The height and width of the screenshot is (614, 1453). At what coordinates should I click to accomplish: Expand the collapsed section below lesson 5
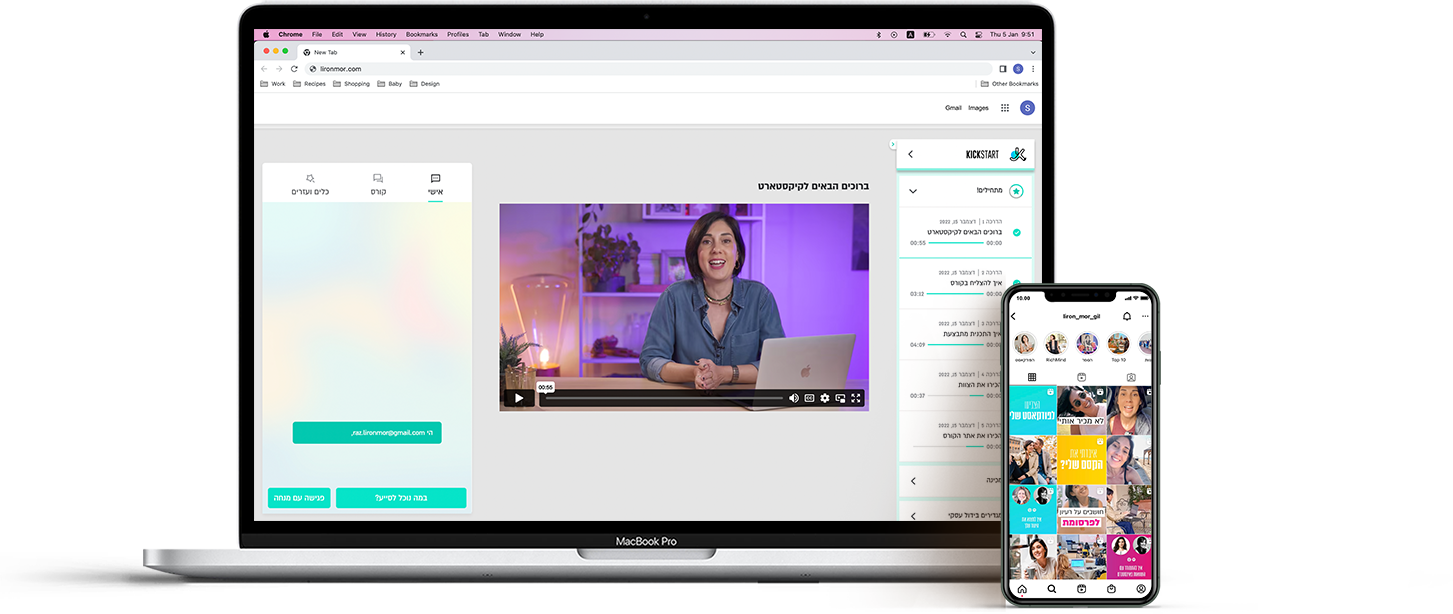[912, 481]
